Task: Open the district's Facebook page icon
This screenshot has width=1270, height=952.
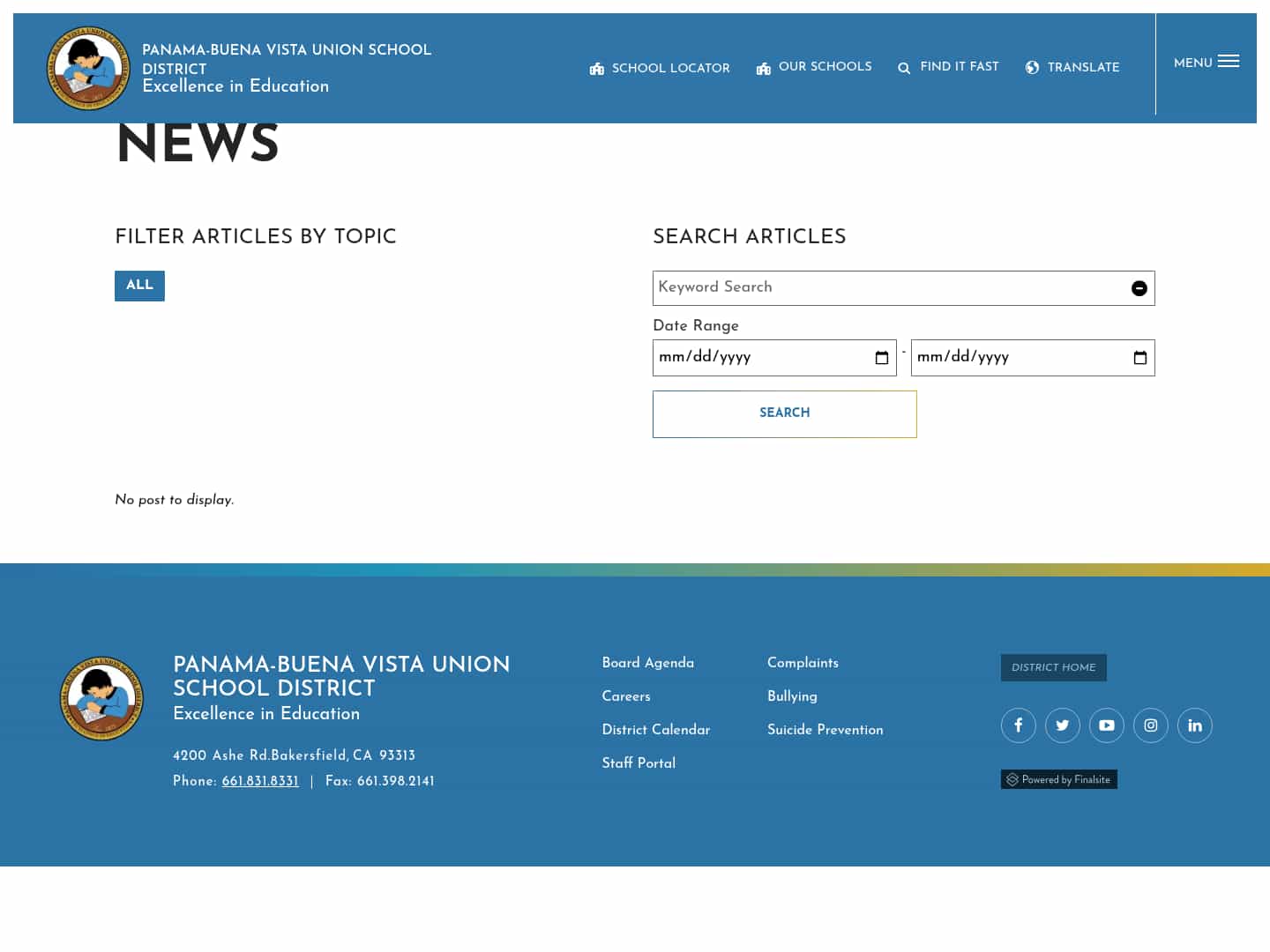Action: click(x=1019, y=725)
